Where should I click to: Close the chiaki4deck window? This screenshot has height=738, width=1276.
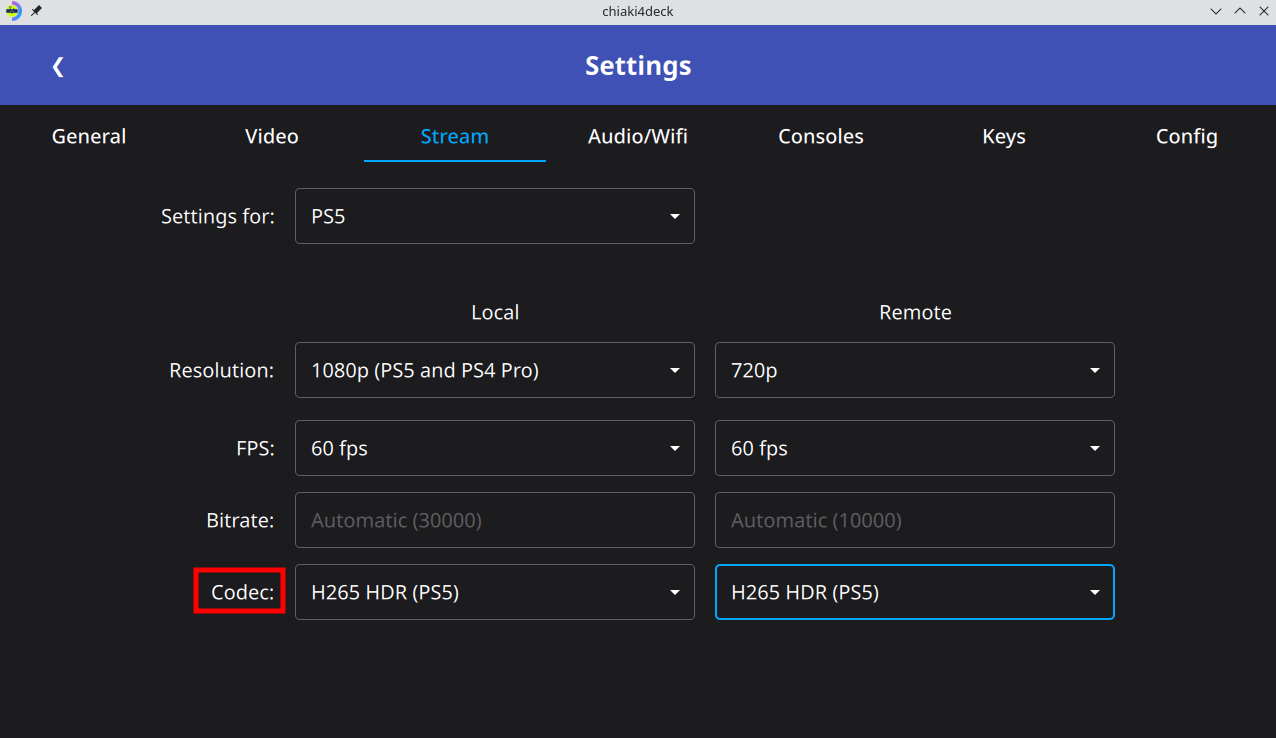[x=1263, y=11]
